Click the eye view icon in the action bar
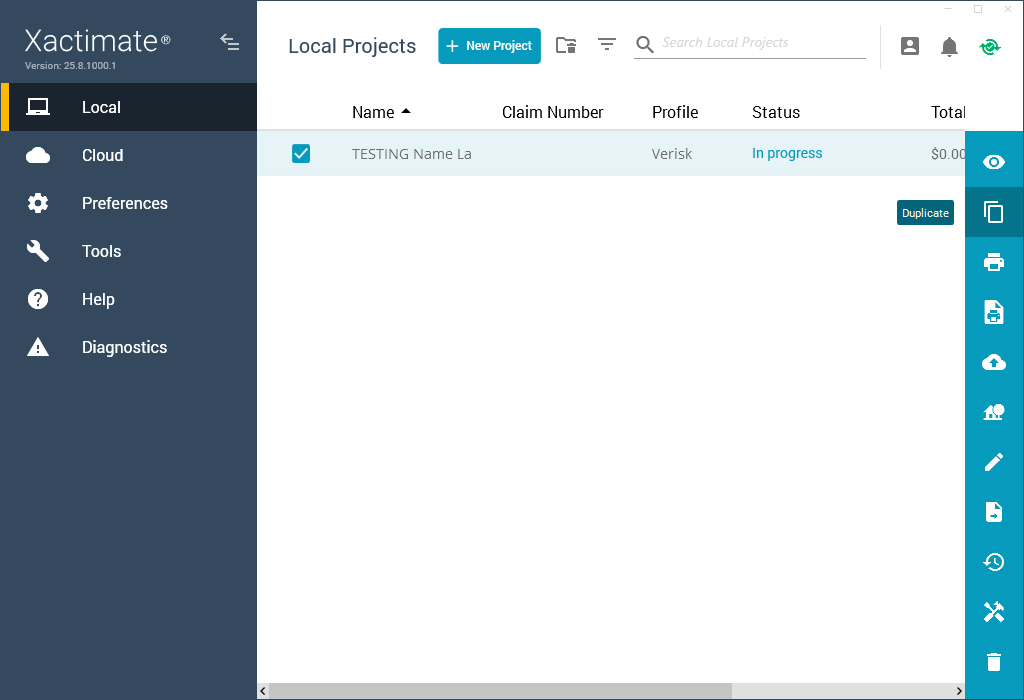Image resolution: width=1024 pixels, height=700 pixels. [x=994, y=162]
